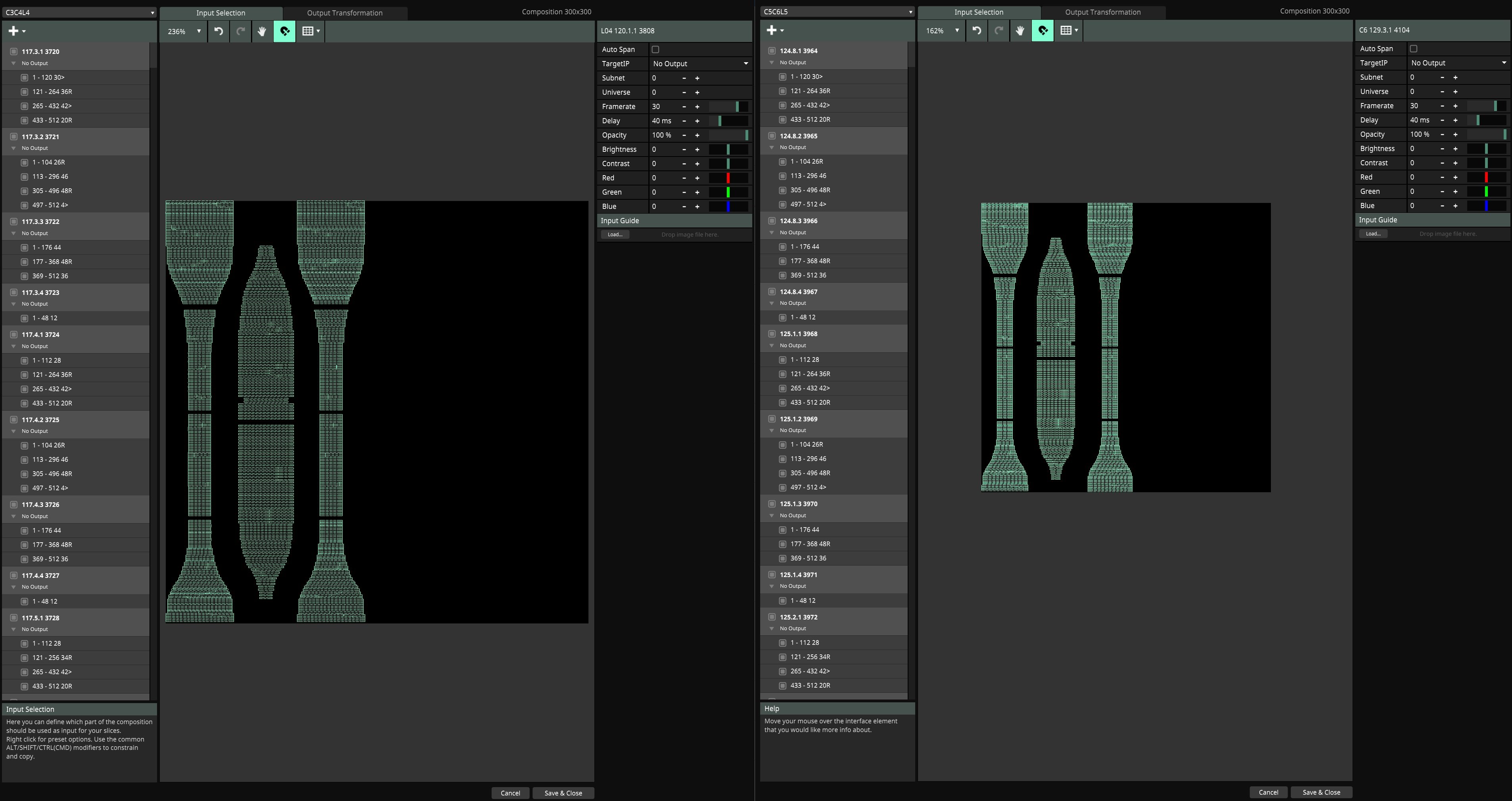Image resolution: width=1512 pixels, height=801 pixels.
Task: Click the right Cancel button
Action: tap(1268, 792)
